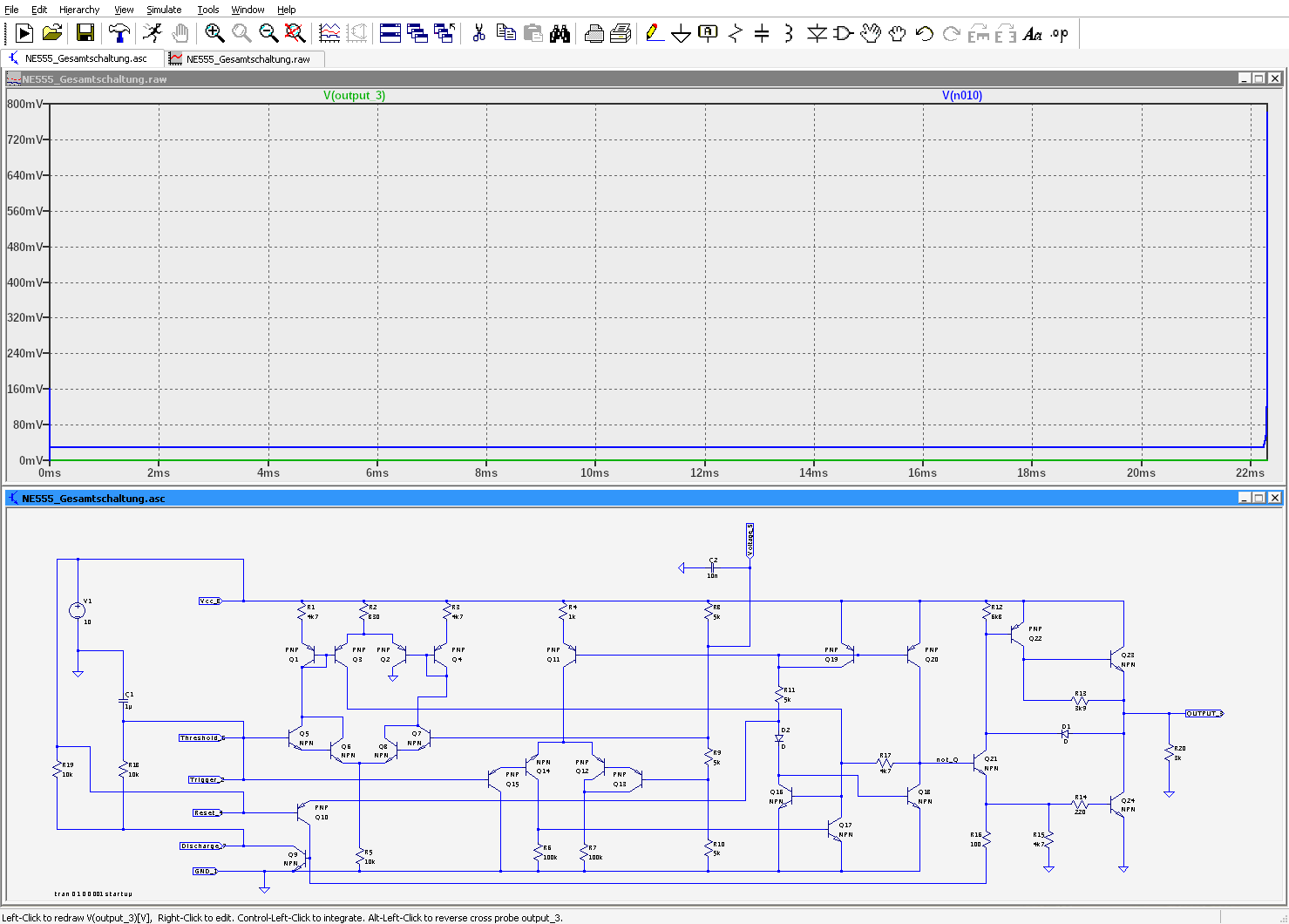Open the Control Panel hammer icon
Viewport: 1289px width, 924px height.
[x=119, y=33]
